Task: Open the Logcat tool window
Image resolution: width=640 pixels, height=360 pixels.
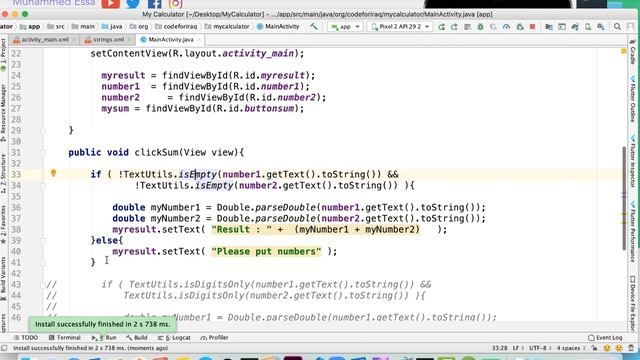Action: click(174, 338)
